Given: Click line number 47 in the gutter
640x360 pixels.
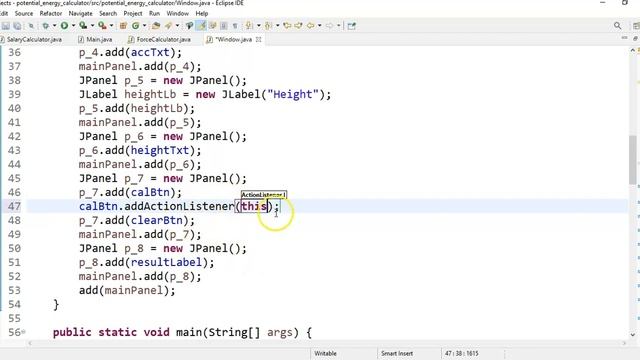Looking at the screenshot, I should [14, 206].
